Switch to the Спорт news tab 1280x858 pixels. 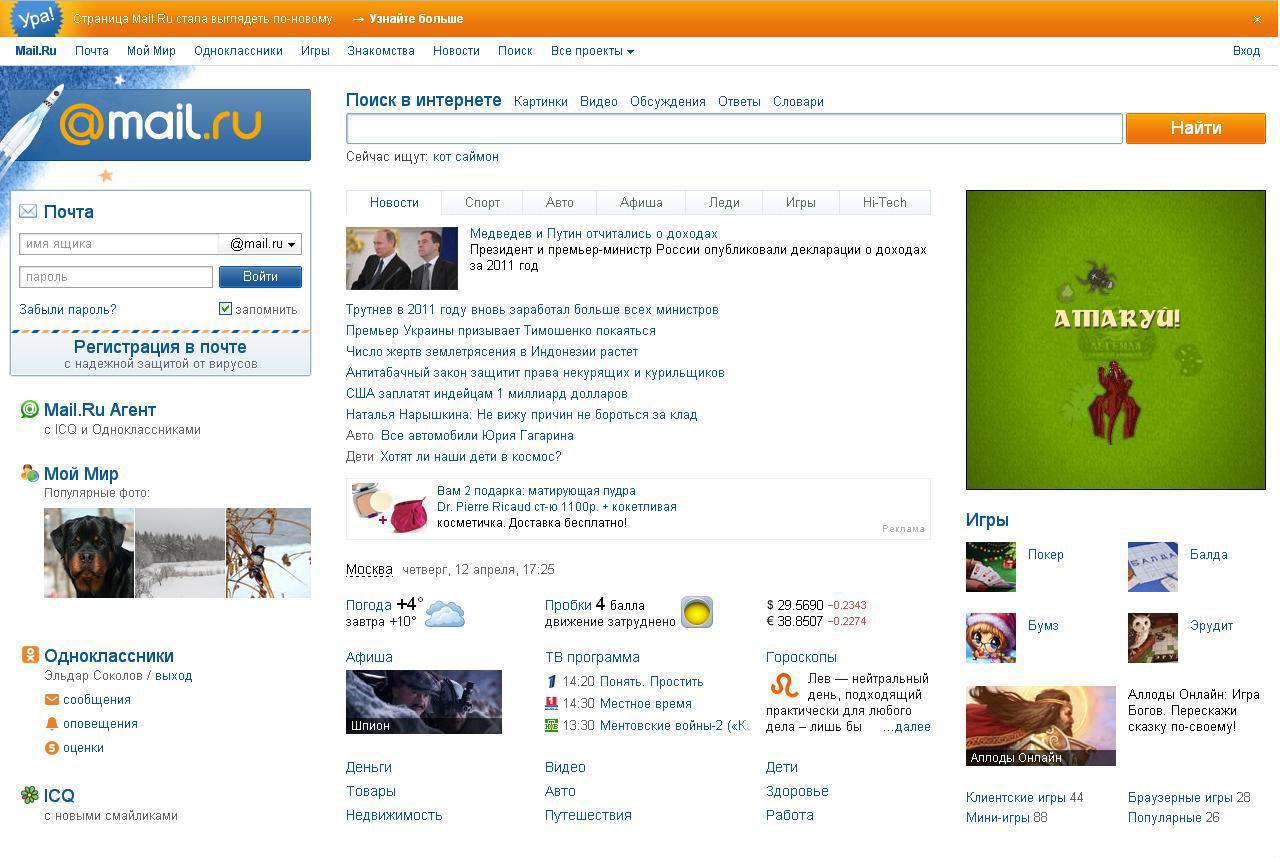point(482,202)
